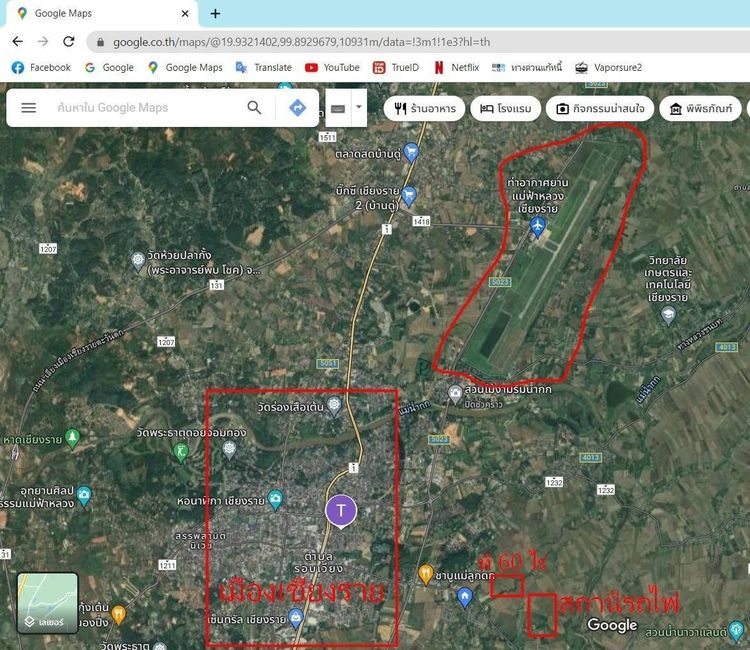Open the Vaporsure2 bookmark
The image size is (750, 650).
608,67
